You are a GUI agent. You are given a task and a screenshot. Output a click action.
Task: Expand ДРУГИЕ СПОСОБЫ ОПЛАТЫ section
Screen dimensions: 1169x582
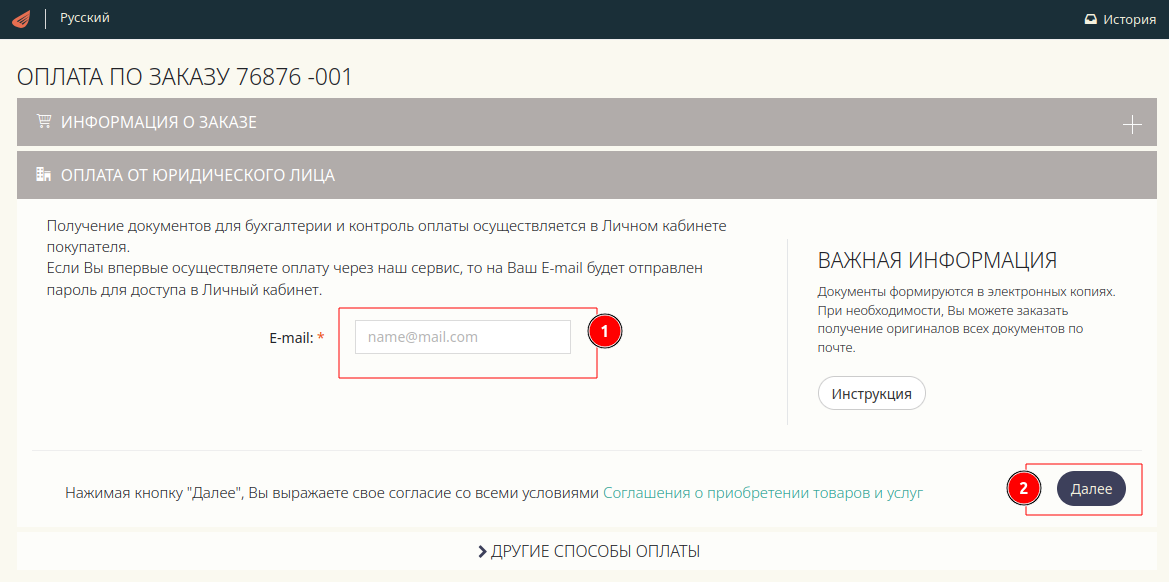pos(594,551)
